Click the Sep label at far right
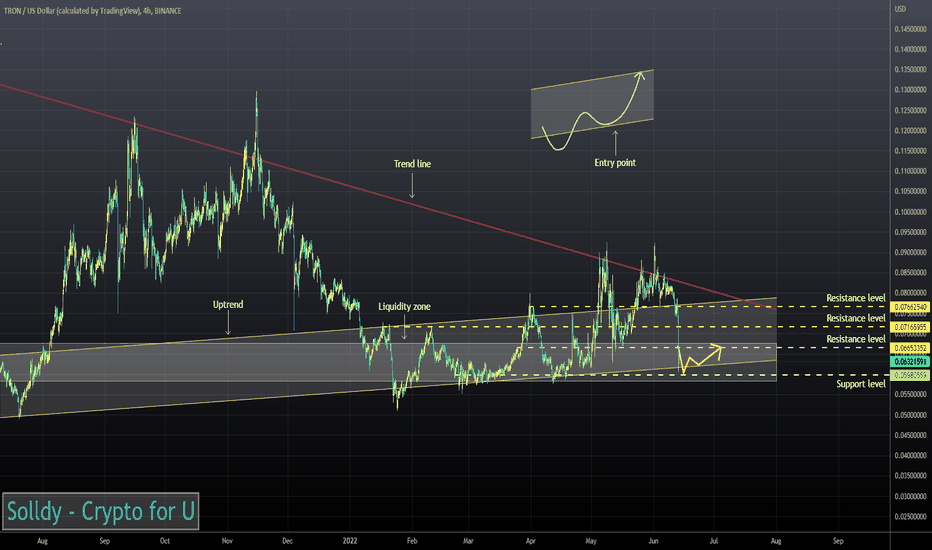The height and width of the screenshot is (550, 932). click(838, 541)
